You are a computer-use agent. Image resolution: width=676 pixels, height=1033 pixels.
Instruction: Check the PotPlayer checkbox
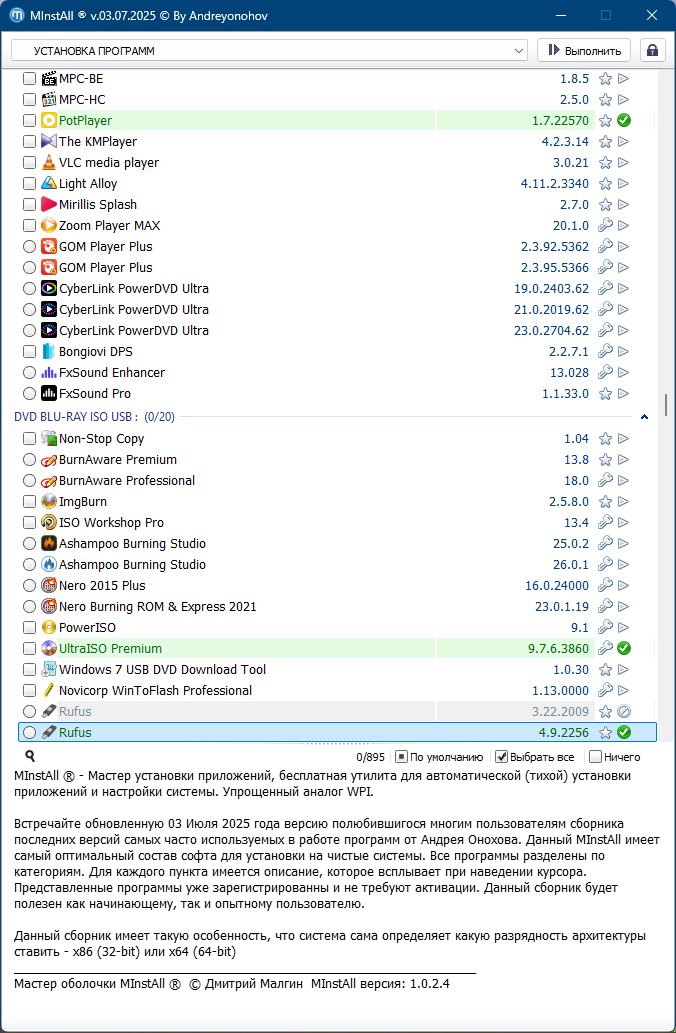[x=29, y=121]
